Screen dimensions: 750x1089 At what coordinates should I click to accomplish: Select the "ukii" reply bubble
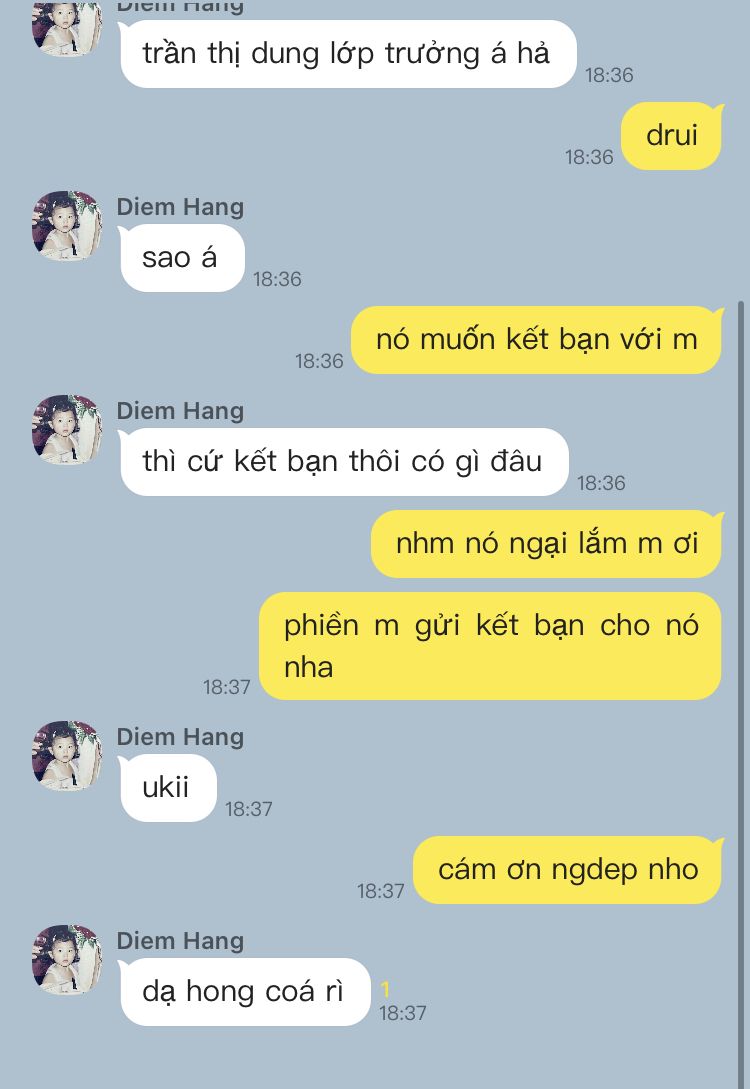coord(167,788)
